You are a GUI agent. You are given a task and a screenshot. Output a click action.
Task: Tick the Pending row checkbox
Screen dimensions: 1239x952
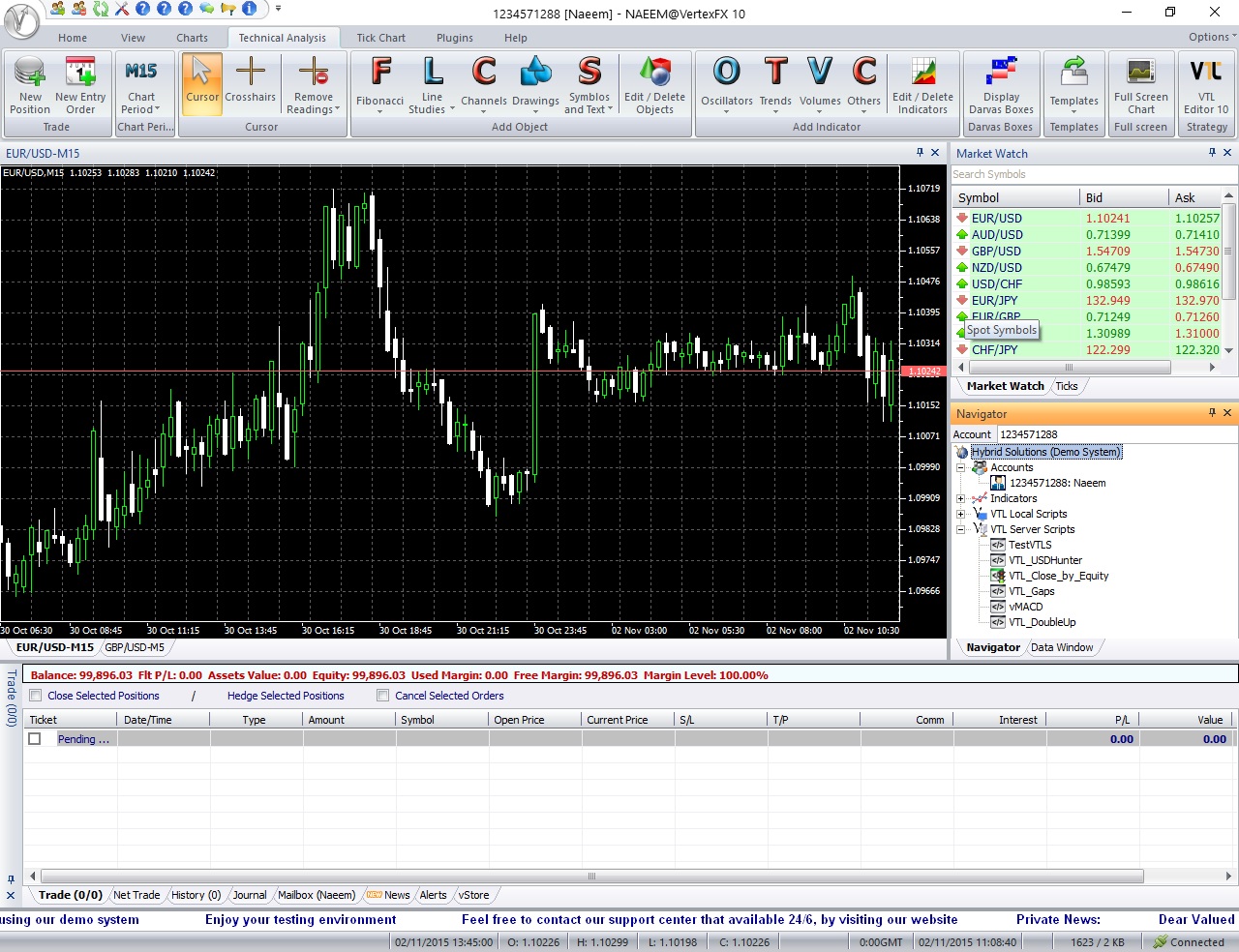click(x=35, y=739)
